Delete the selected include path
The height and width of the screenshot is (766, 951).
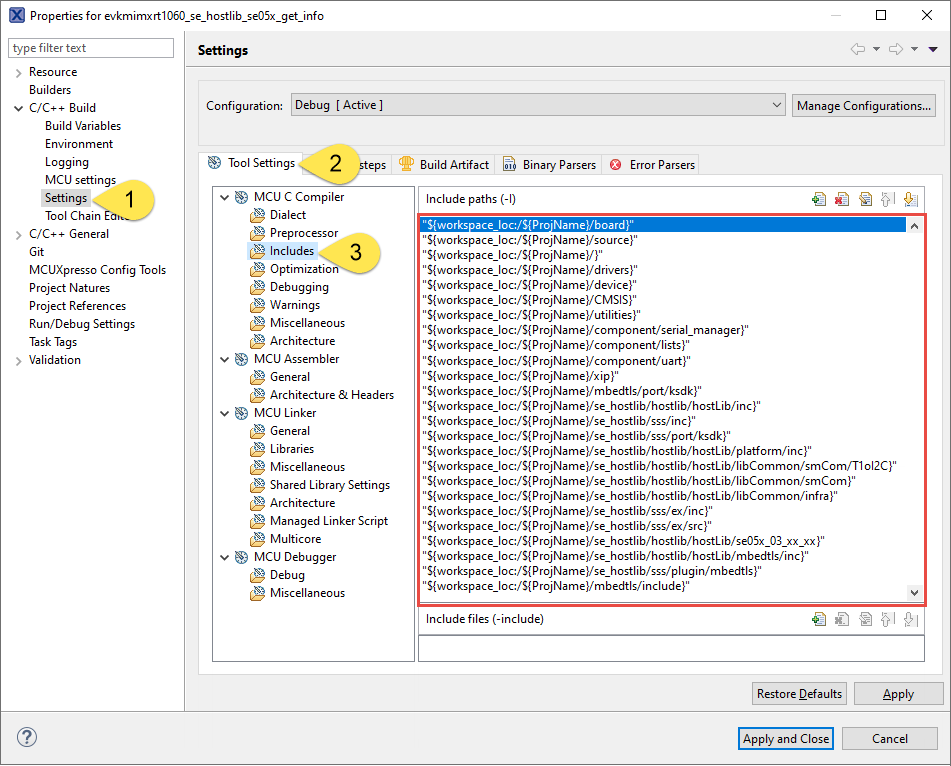[842, 199]
